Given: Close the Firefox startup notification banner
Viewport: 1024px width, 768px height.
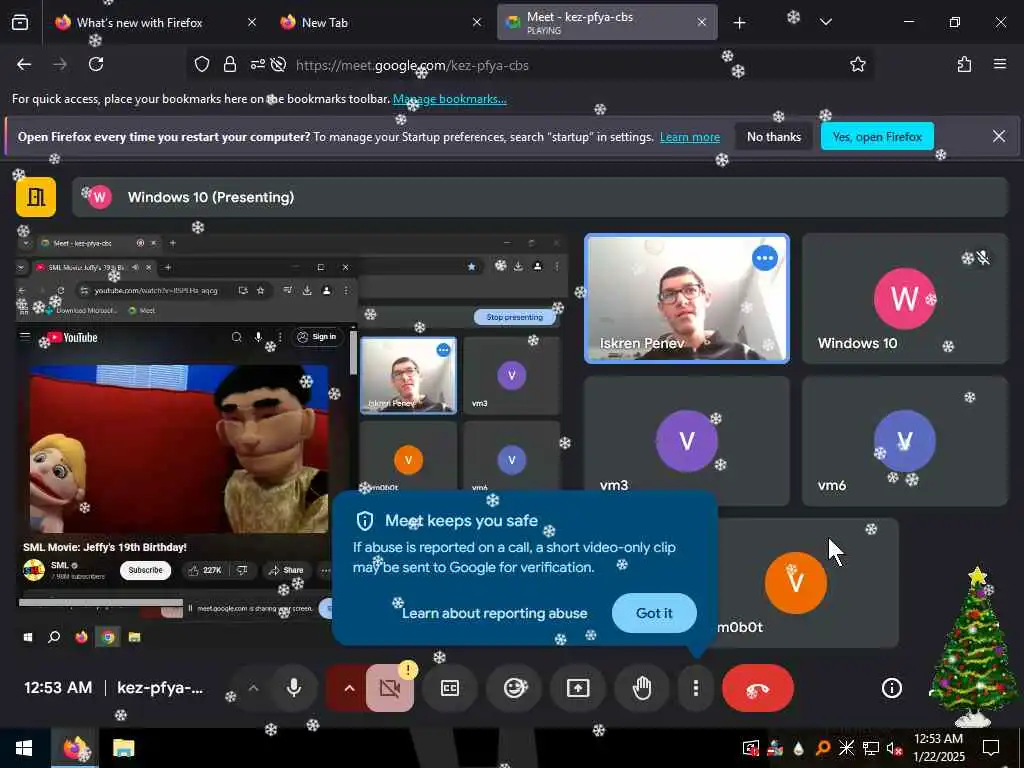Looking at the screenshot, I should point(999,136).
